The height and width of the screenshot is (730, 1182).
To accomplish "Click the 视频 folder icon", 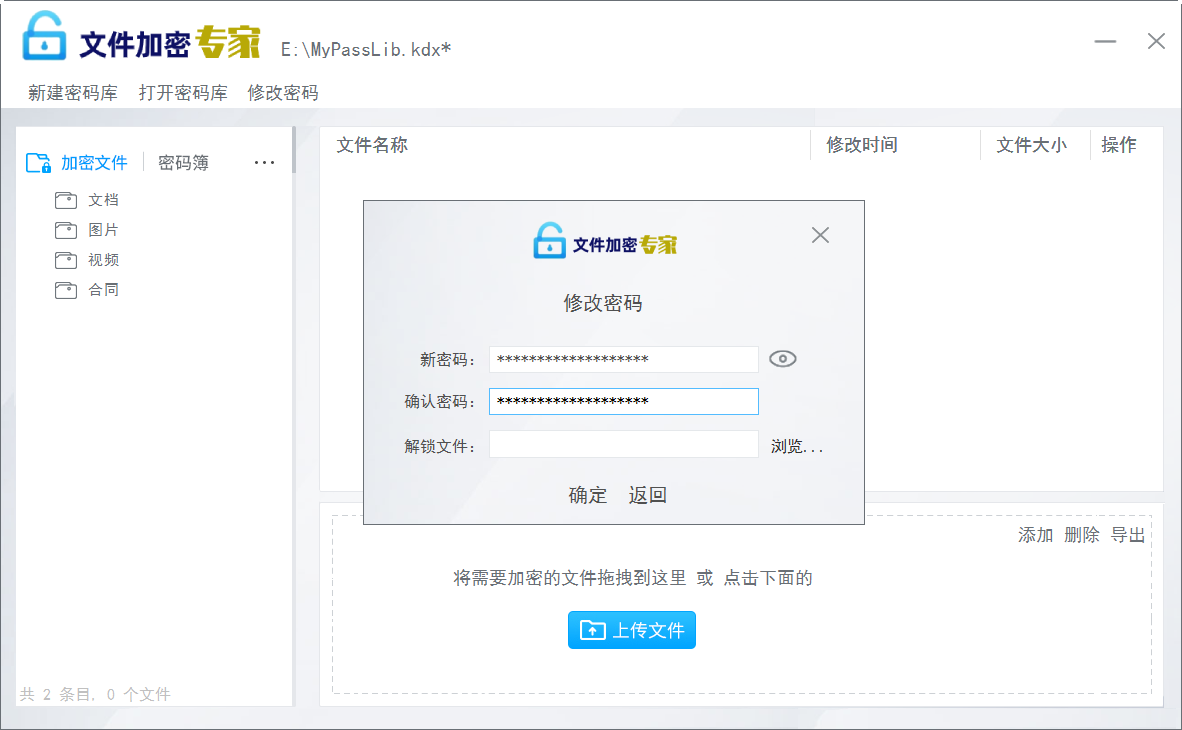I will pyautogui.click(x=66, y=260).
